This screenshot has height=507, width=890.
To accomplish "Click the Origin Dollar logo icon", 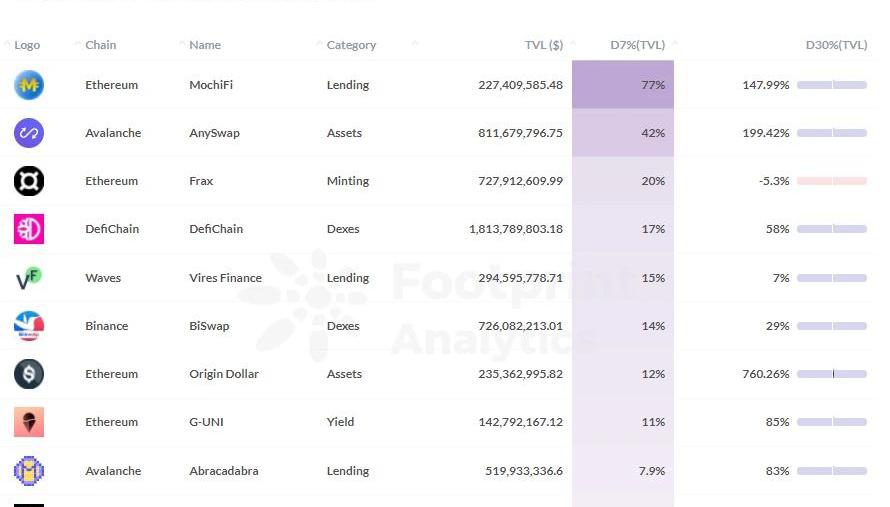I will pos(29,374).
